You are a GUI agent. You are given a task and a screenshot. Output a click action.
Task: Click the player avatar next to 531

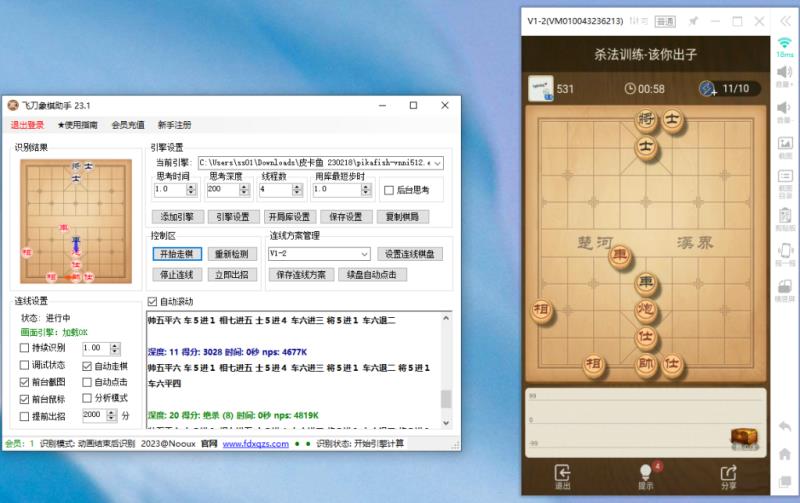540,89
